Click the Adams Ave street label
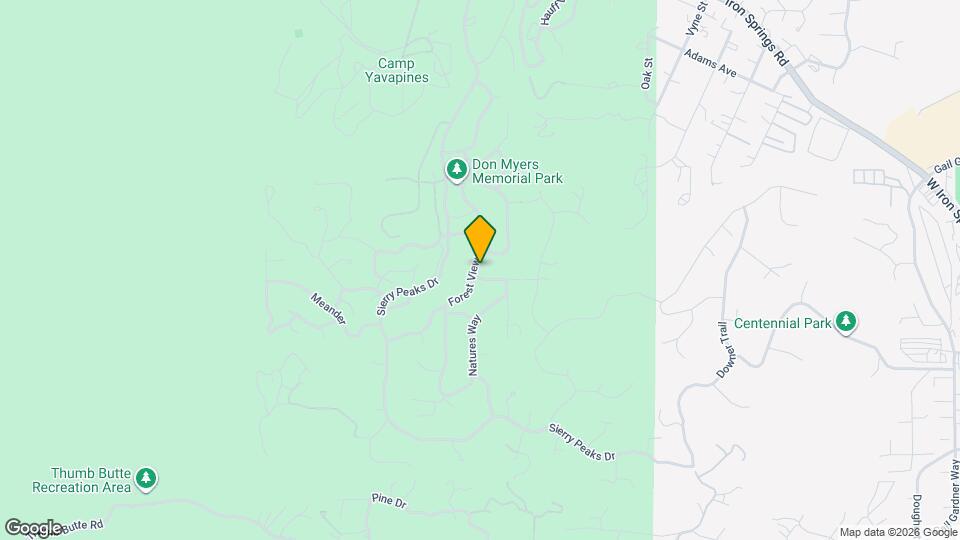 tap(710, 63)
